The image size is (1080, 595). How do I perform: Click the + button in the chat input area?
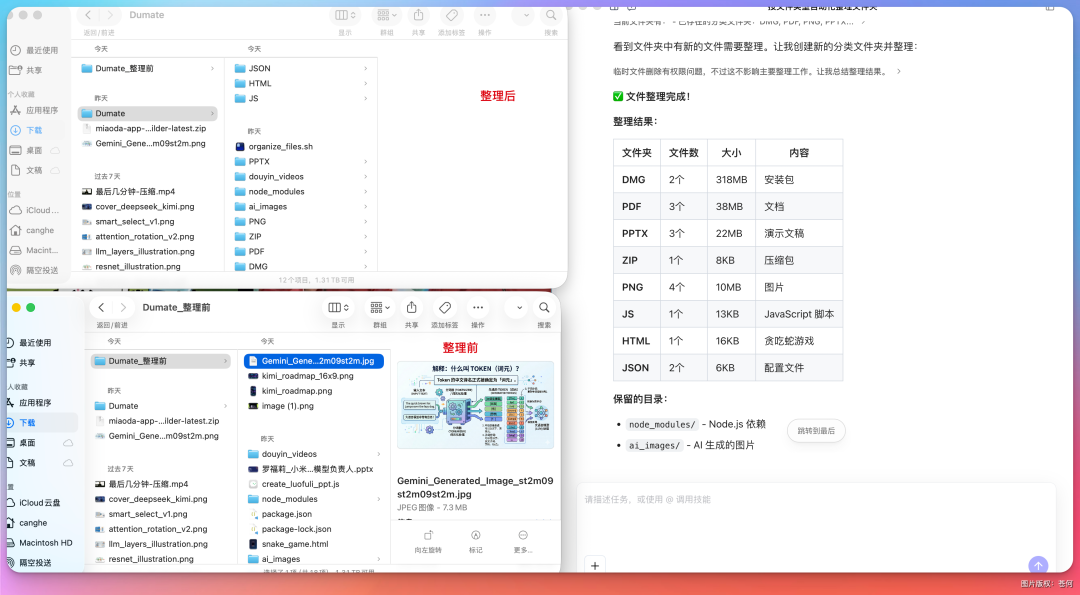point(595,565)
